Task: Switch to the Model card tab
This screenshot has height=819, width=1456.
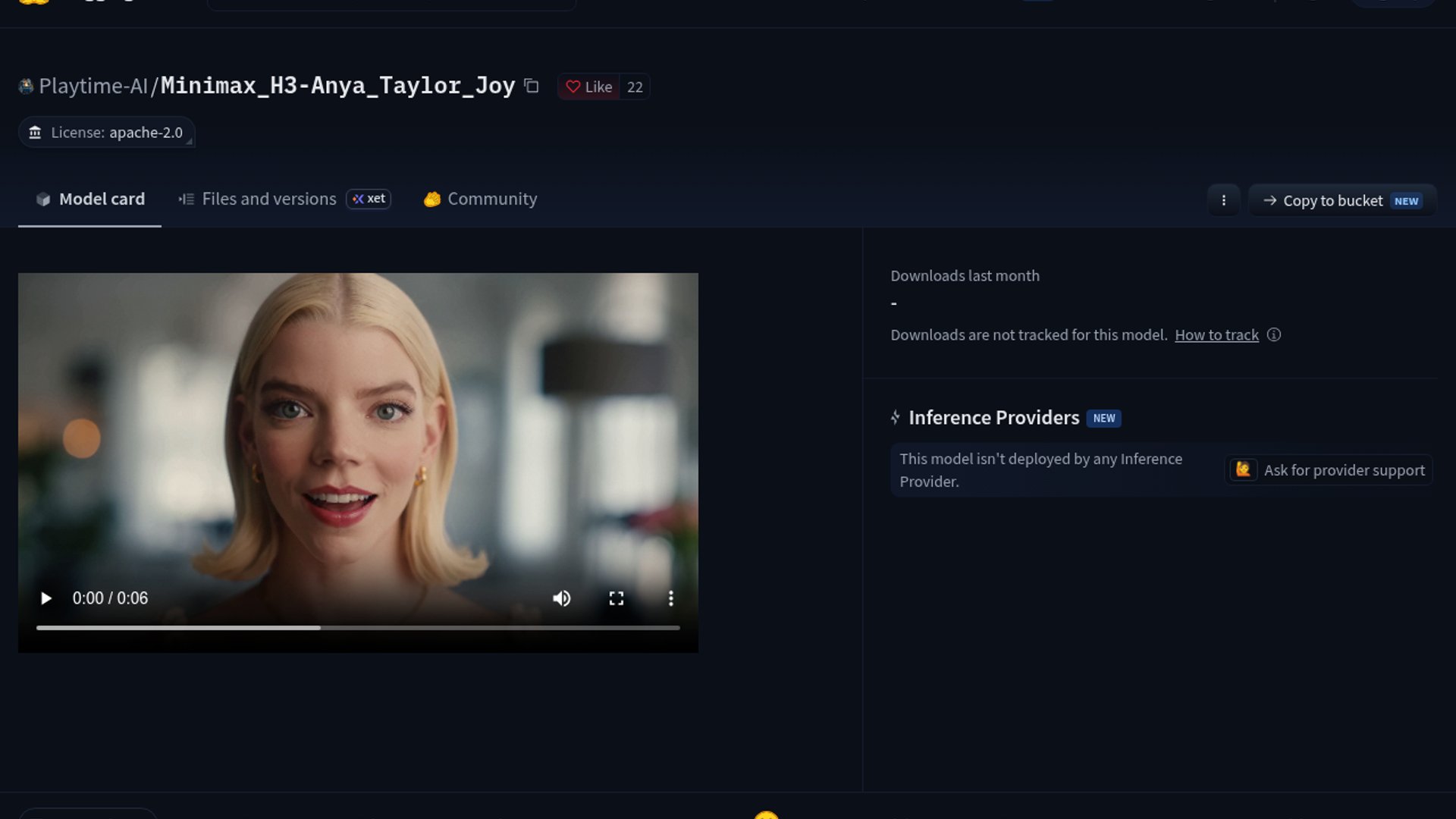Action: (x=89, y=199)
